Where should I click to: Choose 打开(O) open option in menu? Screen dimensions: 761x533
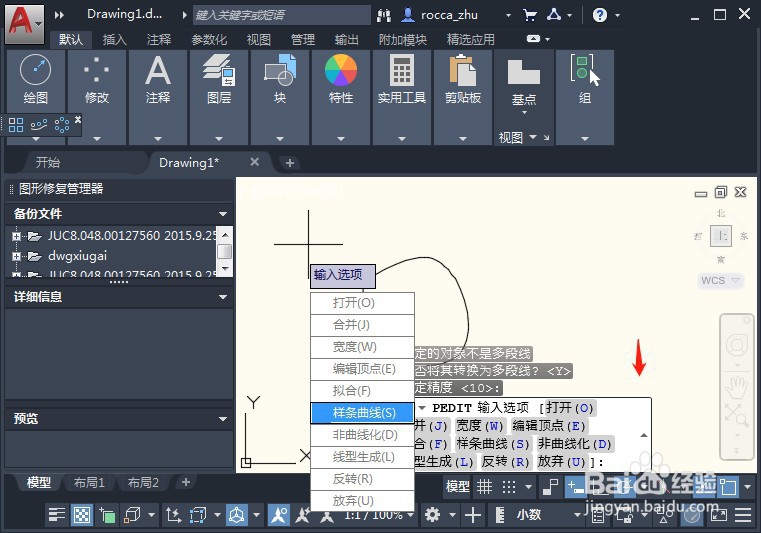point(362,303)
